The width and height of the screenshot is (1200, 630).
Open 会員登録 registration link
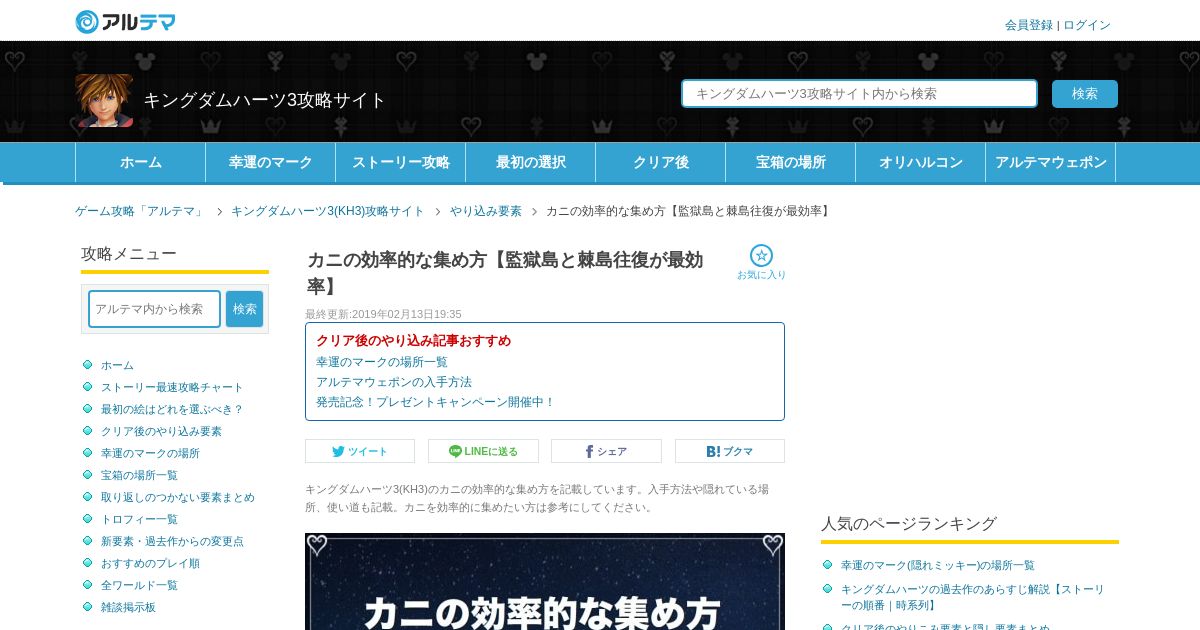tap(1029, 25)
